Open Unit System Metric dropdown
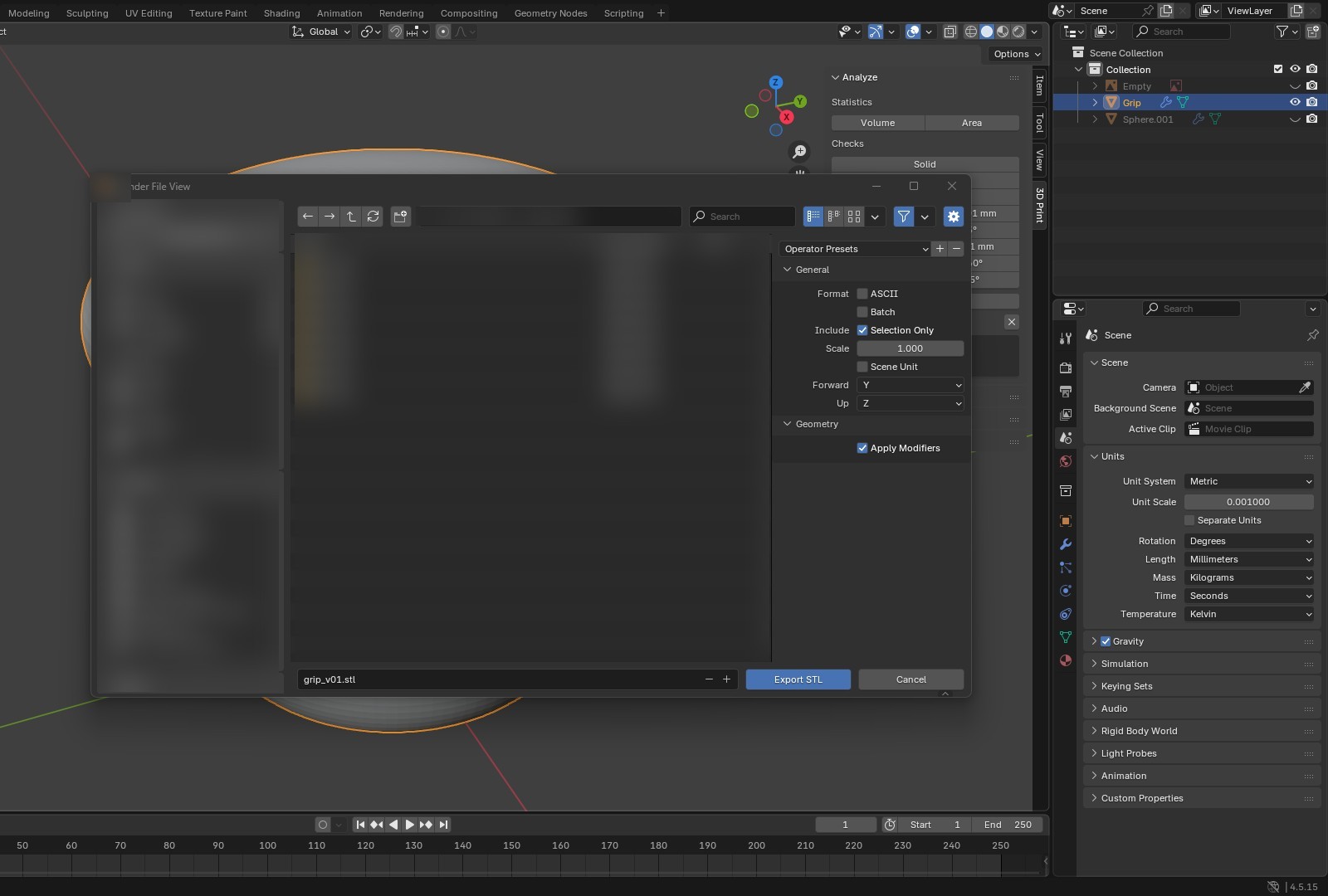 (1249, 481)
